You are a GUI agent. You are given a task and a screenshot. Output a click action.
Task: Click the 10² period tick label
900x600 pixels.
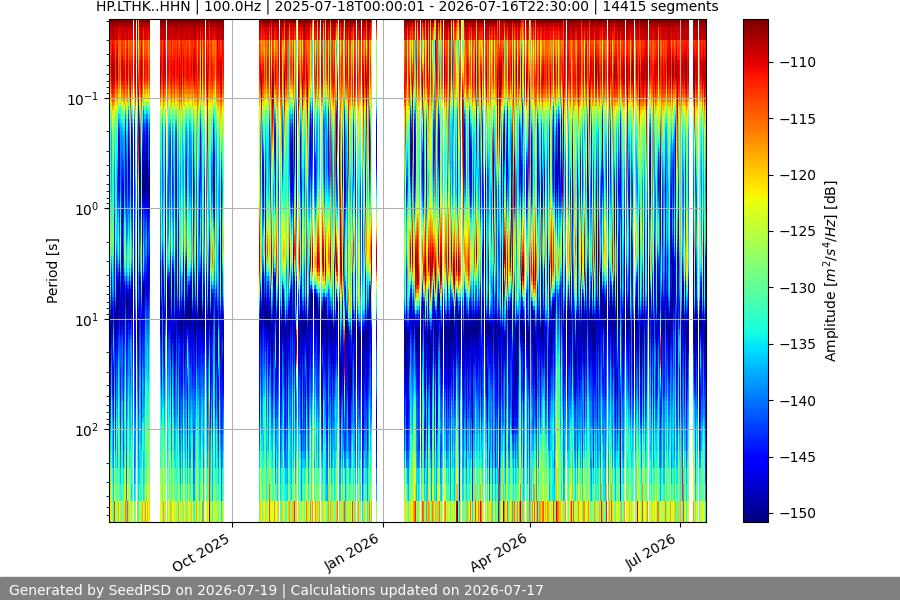87,431
